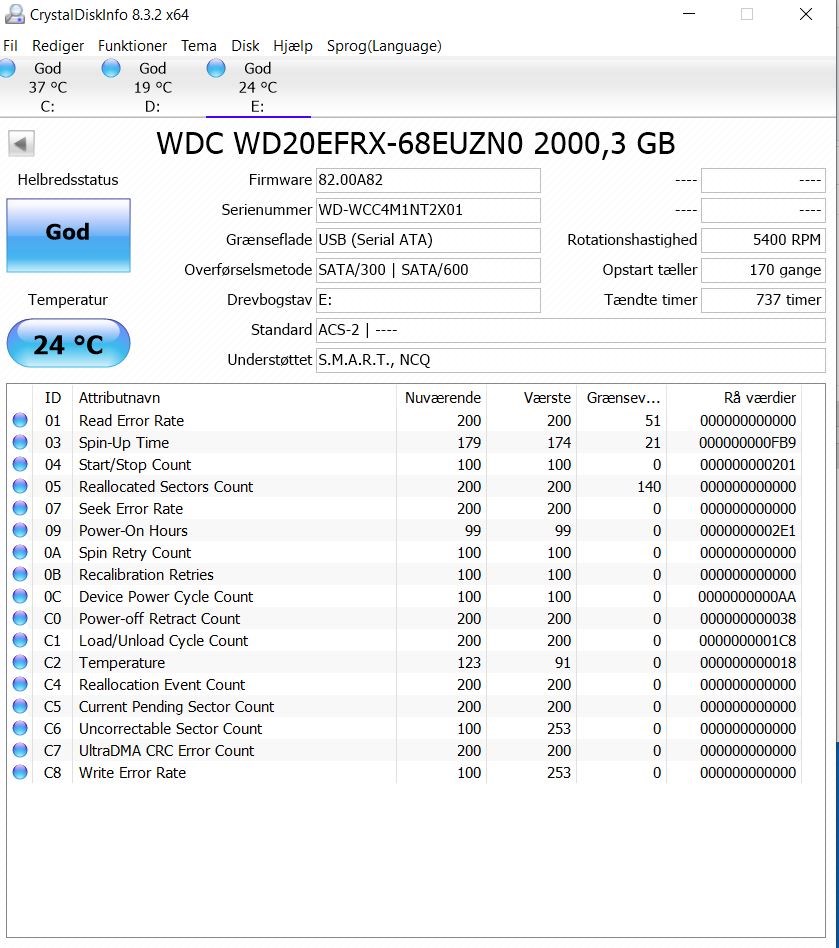Open the Rediger menu

click(58, 46)
